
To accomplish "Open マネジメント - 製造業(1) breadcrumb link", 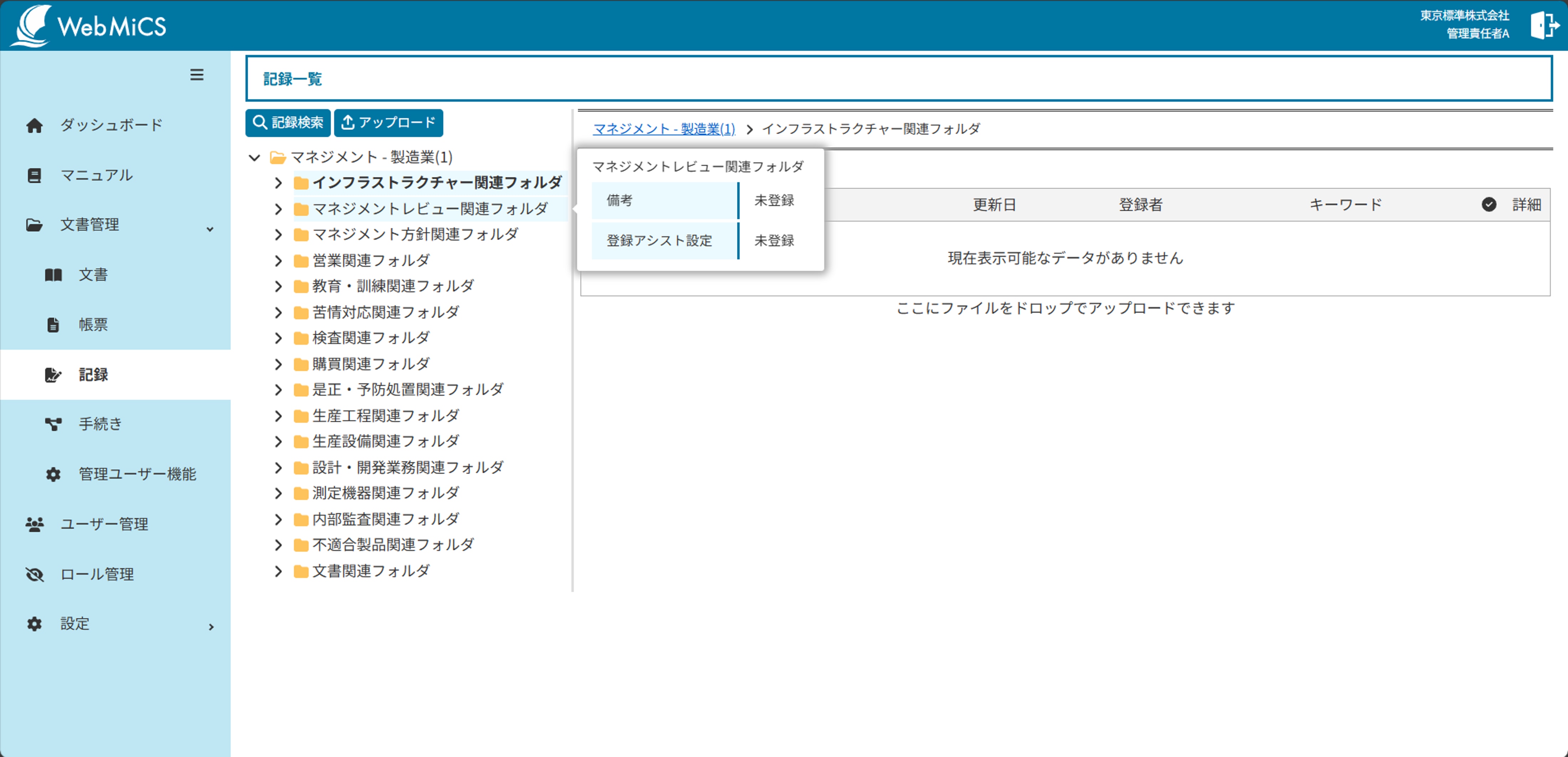I will pyautogui.click(x=664, y=129).
